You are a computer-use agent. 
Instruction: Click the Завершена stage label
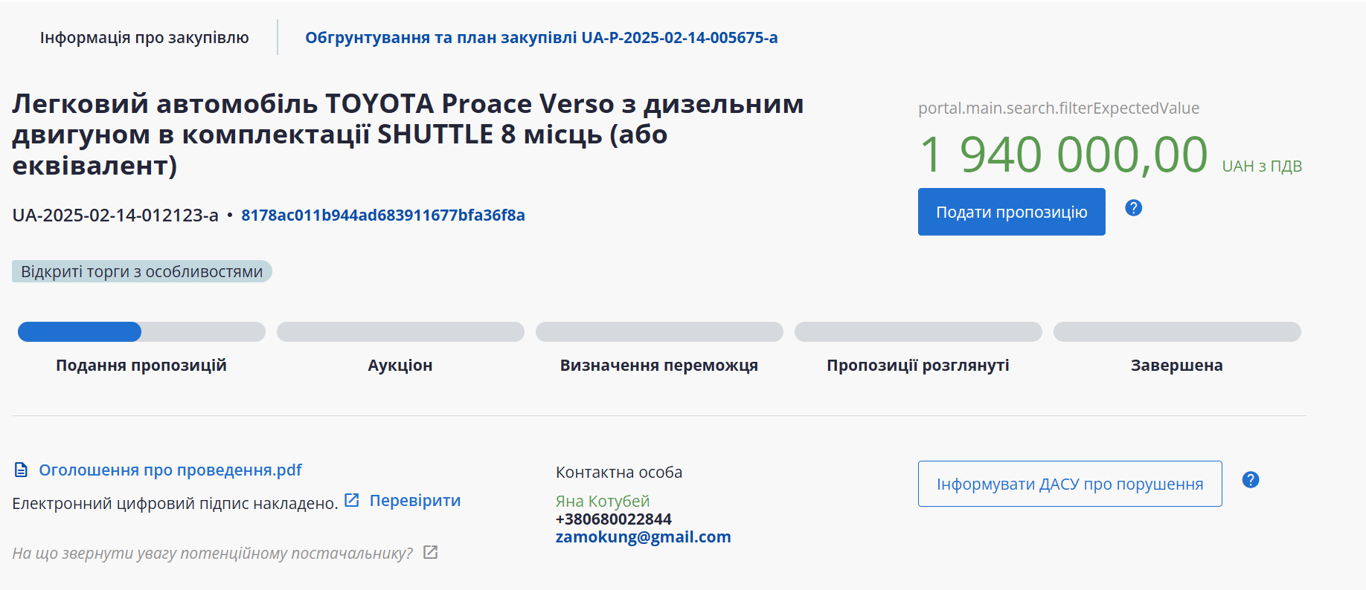point(1177,365)
